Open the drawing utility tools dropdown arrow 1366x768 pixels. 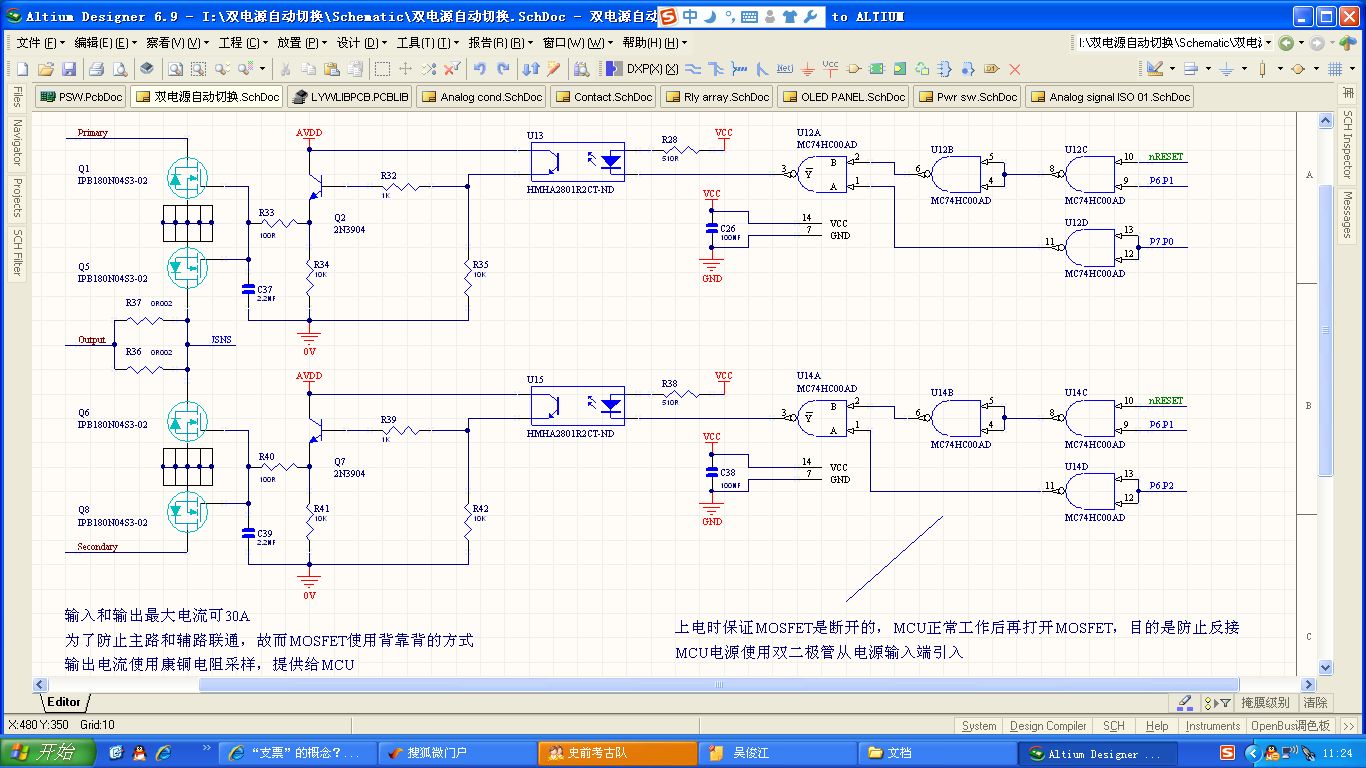[1172, 69]
